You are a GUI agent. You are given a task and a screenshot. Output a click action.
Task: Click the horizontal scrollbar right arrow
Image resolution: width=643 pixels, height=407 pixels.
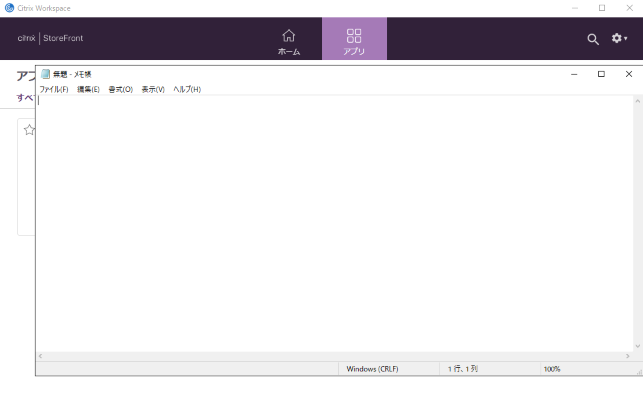pos(627,356)
